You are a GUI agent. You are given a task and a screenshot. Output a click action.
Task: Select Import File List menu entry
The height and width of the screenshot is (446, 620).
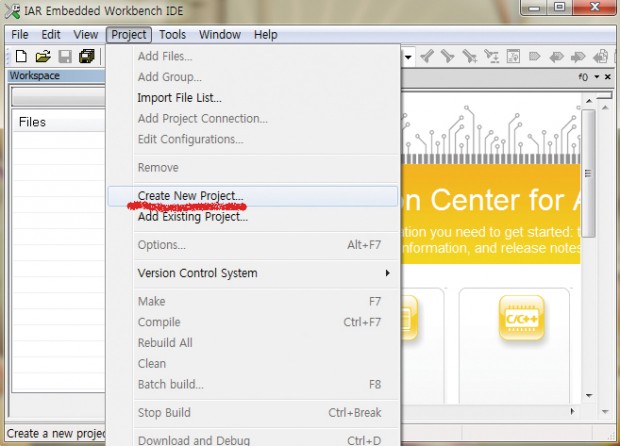coord(253,98)
